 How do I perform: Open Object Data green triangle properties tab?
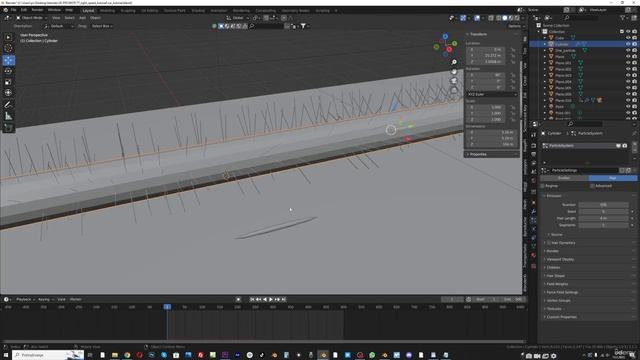pyautogui.click(x=533, y=246)
